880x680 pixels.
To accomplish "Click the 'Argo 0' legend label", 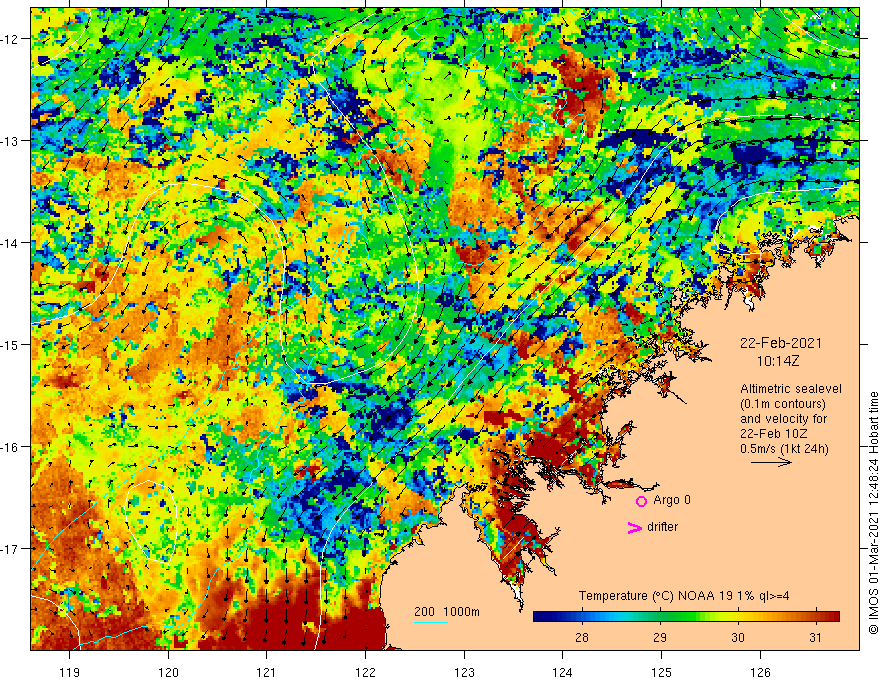I will [672, 500].
